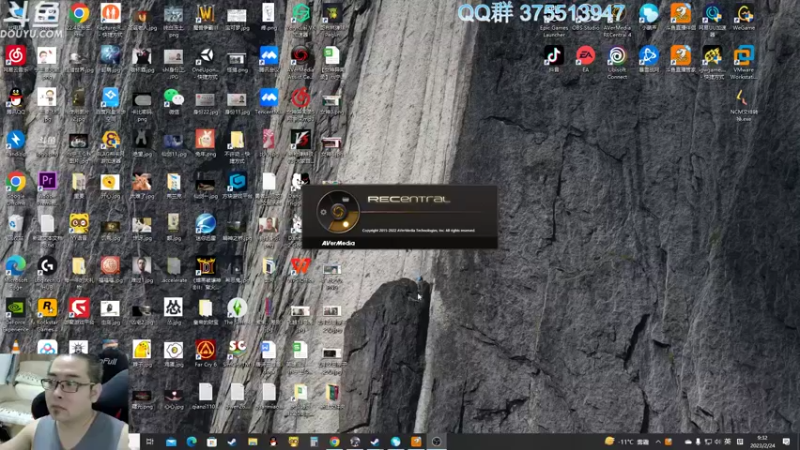800x450 pixels.
Task: Open the blue Battle.net desktop shortcut
Action: [648, 58]
